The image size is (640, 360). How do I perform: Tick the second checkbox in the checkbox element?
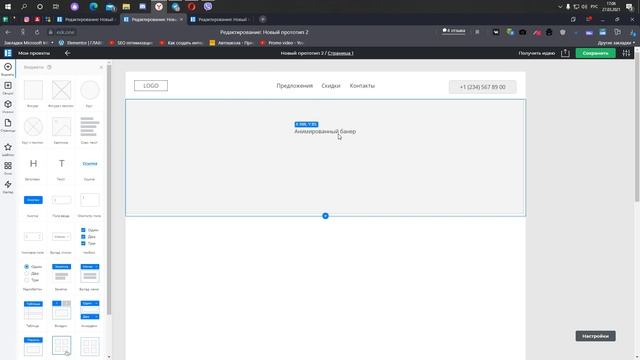pyautogui.click(x=83, y=236)
